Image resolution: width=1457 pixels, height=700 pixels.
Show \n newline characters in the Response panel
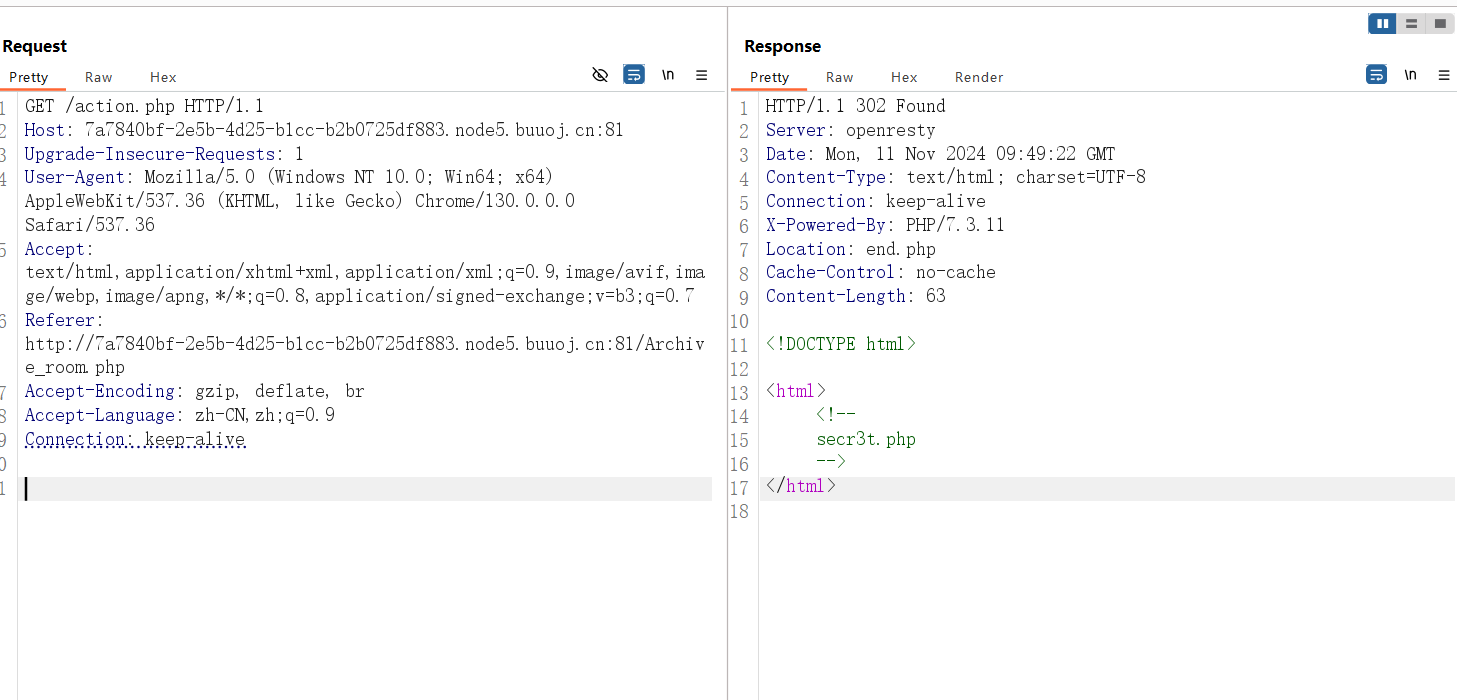[x=1410, y=75]
